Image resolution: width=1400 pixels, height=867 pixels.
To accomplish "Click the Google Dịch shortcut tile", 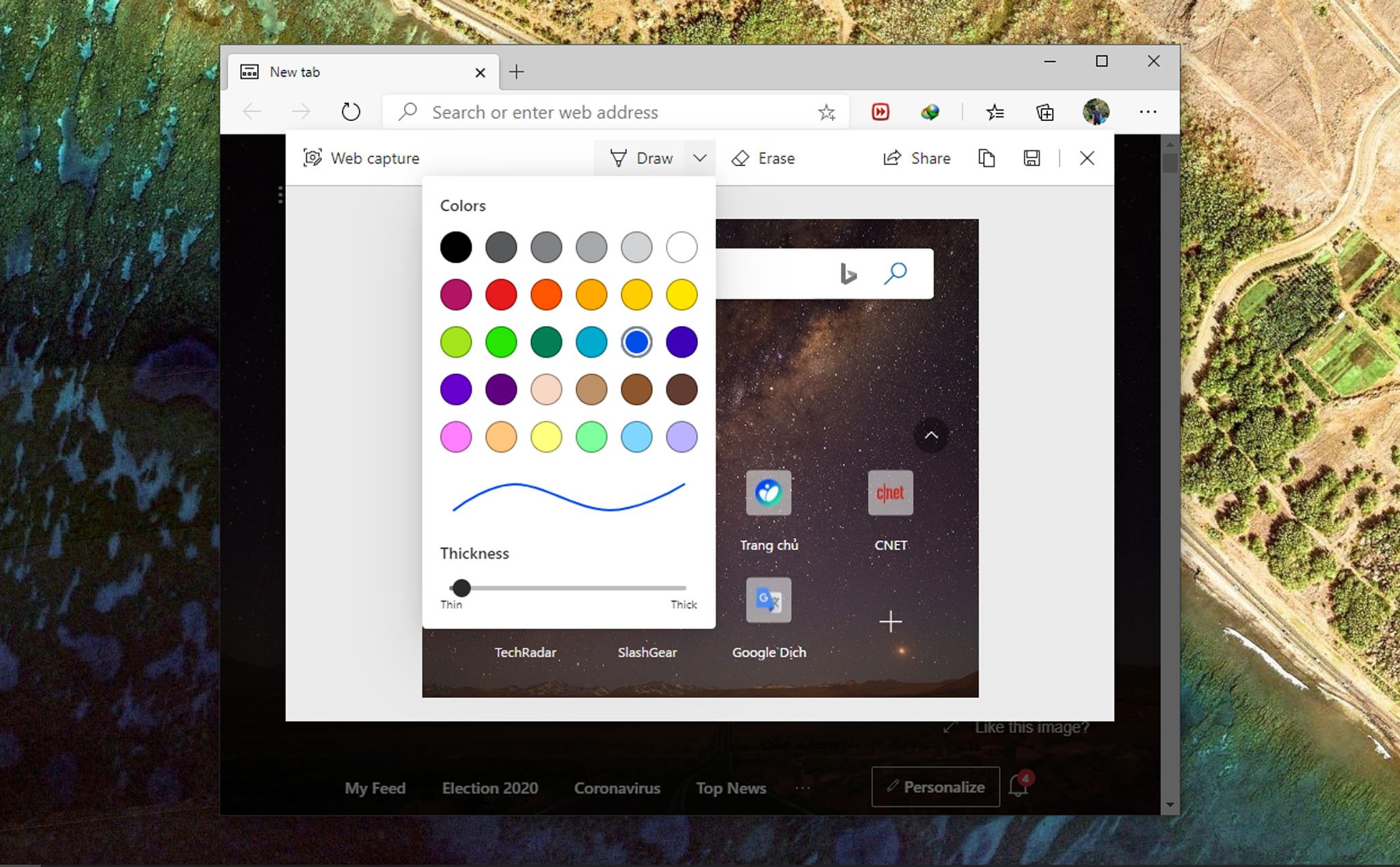I will pyautogui.click(x=768, y=600).
